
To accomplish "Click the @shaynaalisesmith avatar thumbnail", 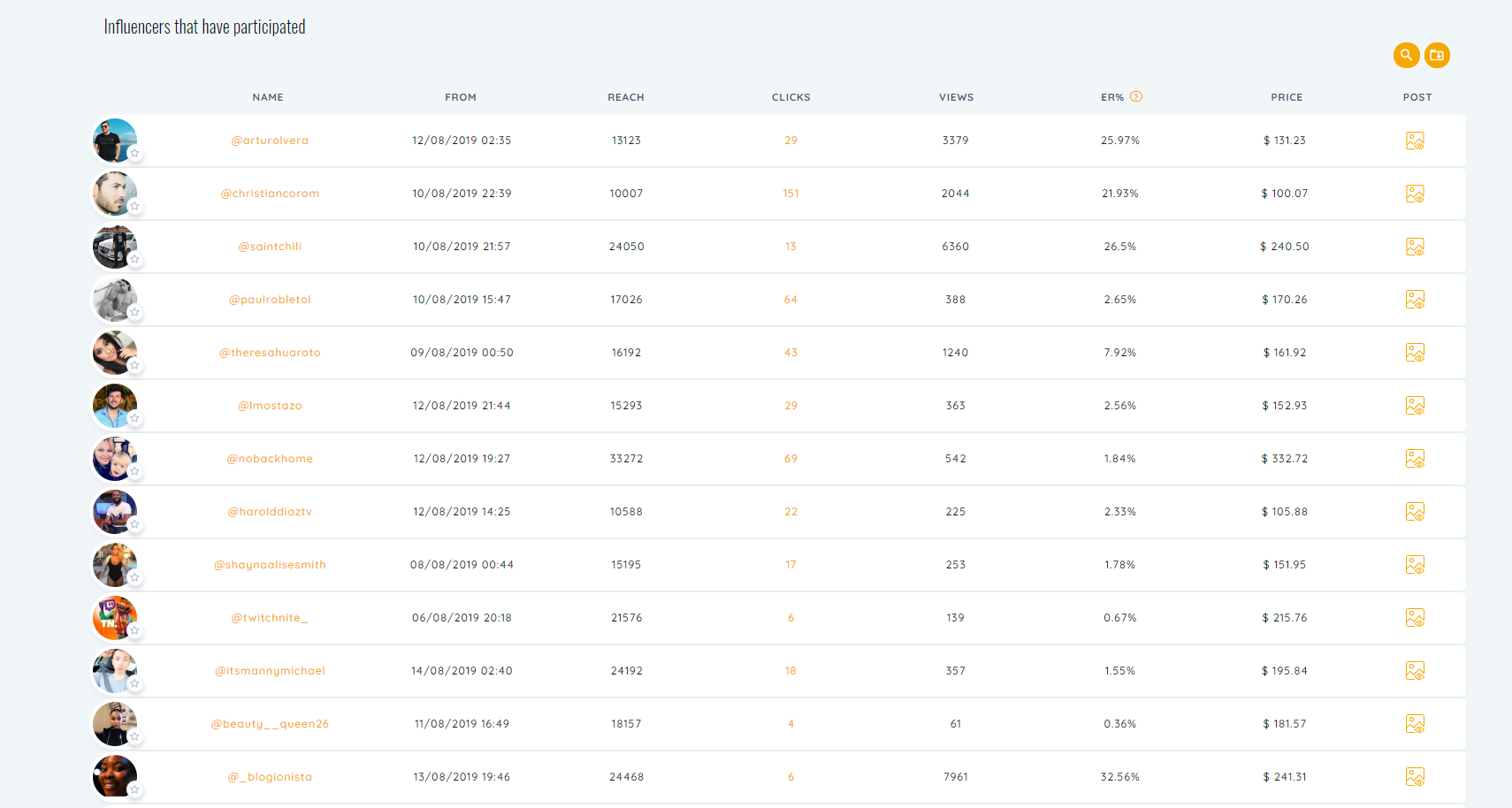I will [x=115, y=565].
